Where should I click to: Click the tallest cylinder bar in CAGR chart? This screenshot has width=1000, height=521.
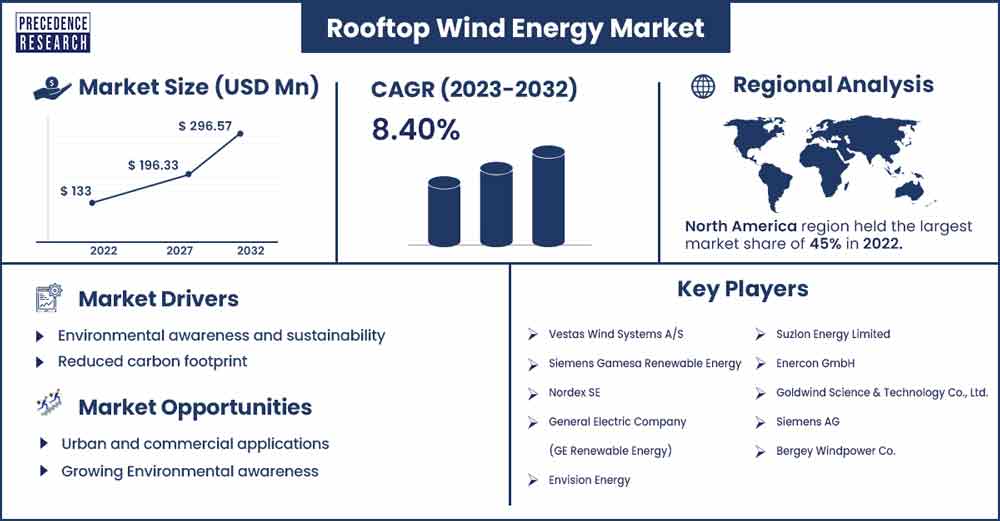548,196
